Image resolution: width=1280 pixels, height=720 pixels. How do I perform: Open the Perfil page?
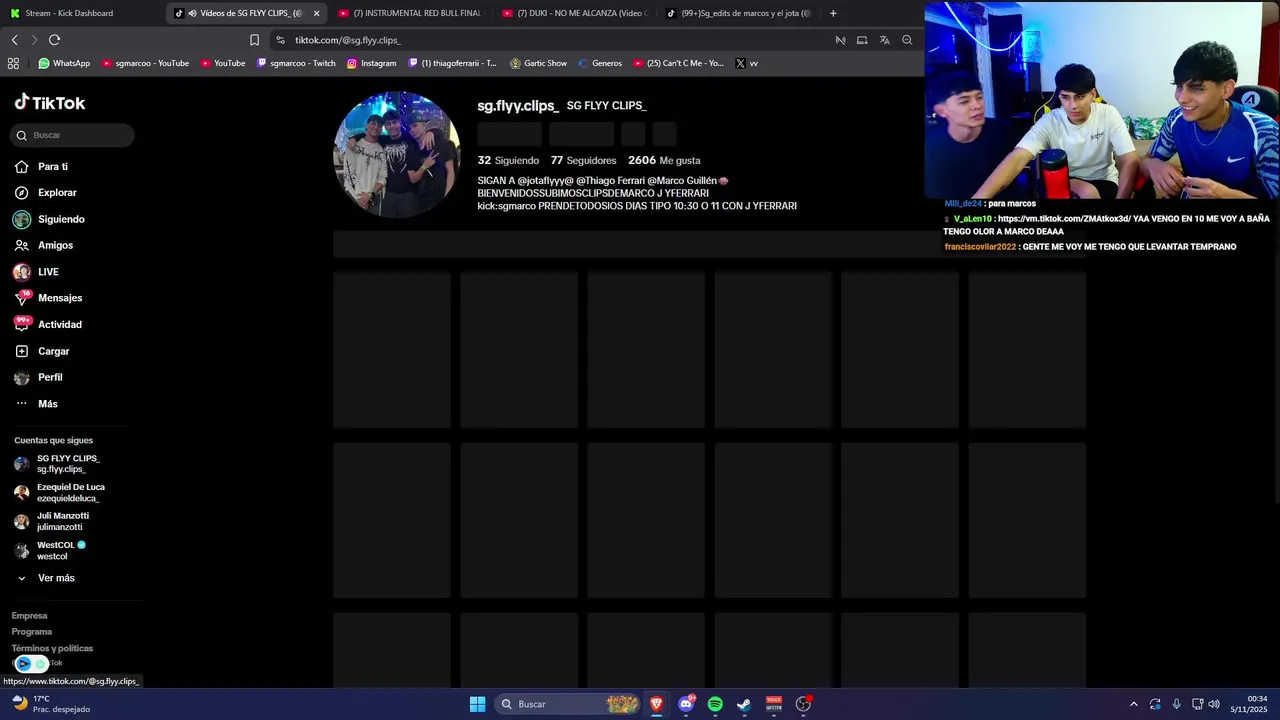pyautogui.click(x=50, y=377)
